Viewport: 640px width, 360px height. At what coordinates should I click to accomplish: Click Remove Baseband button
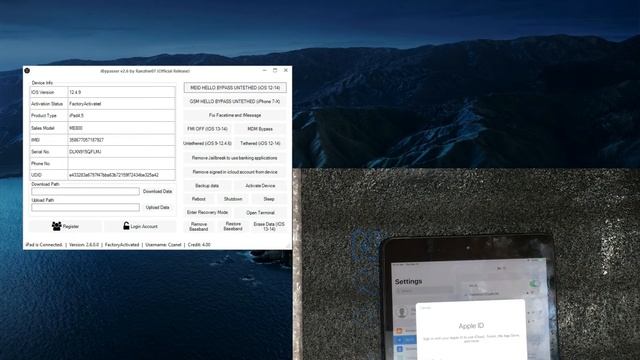coord(199,227)
